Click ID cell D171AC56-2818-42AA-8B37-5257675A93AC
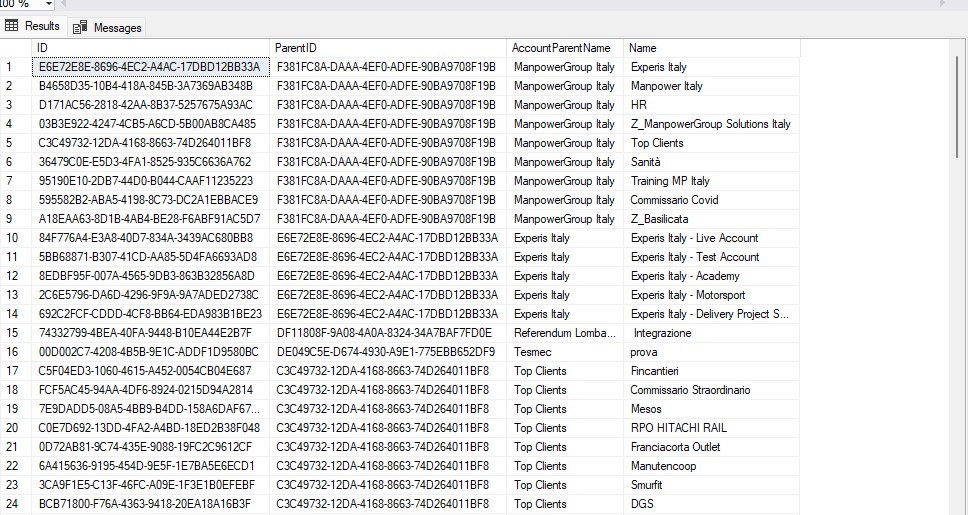The image size is (968, 515). click(151, 105)
